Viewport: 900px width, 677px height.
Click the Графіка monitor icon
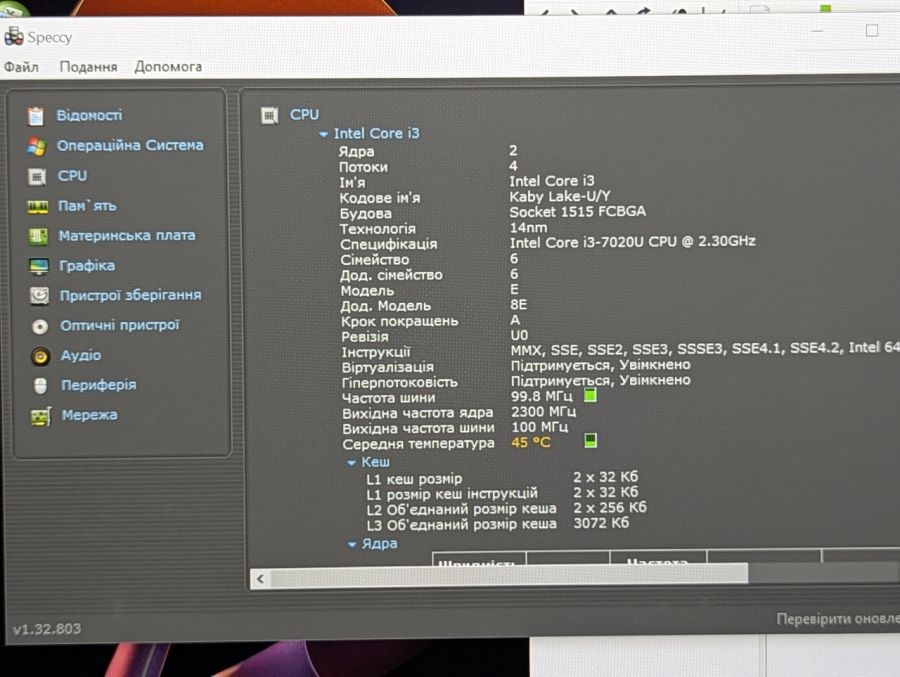[39, 266]
